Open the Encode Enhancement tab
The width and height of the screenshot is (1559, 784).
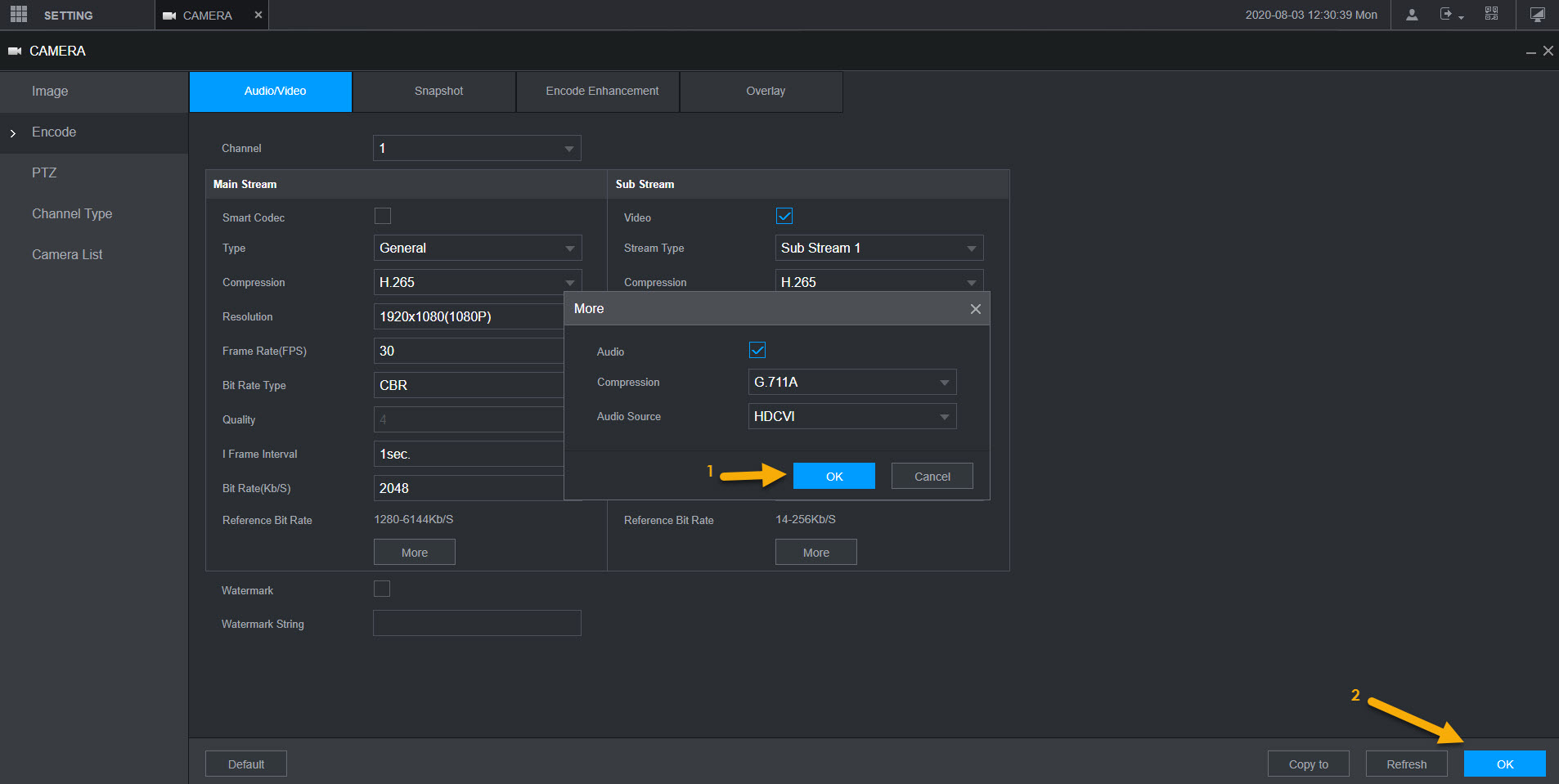coord(602,91)
